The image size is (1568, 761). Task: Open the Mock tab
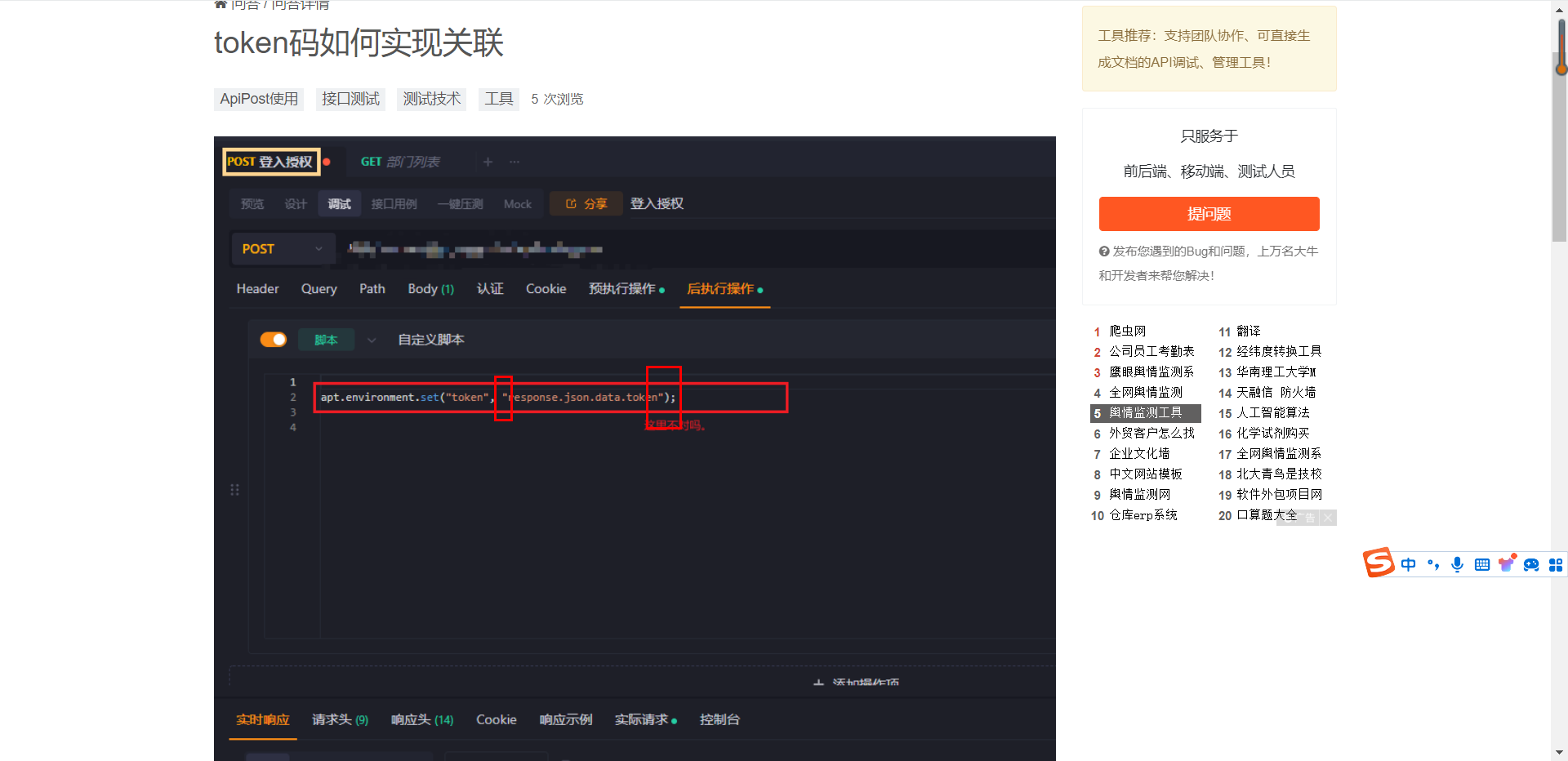[x=518, y=204]
